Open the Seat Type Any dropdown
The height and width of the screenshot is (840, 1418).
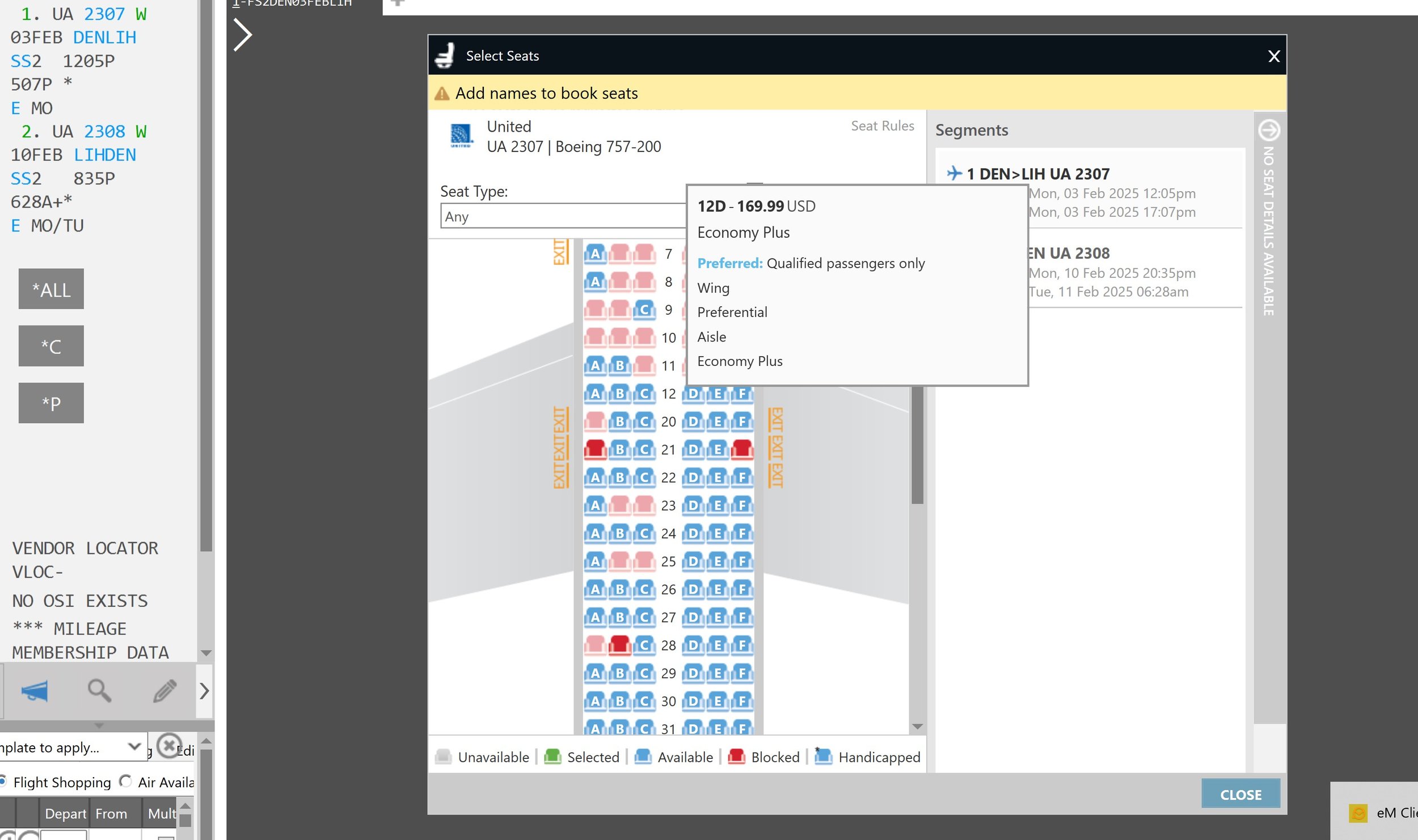click(x=562, y=216)
